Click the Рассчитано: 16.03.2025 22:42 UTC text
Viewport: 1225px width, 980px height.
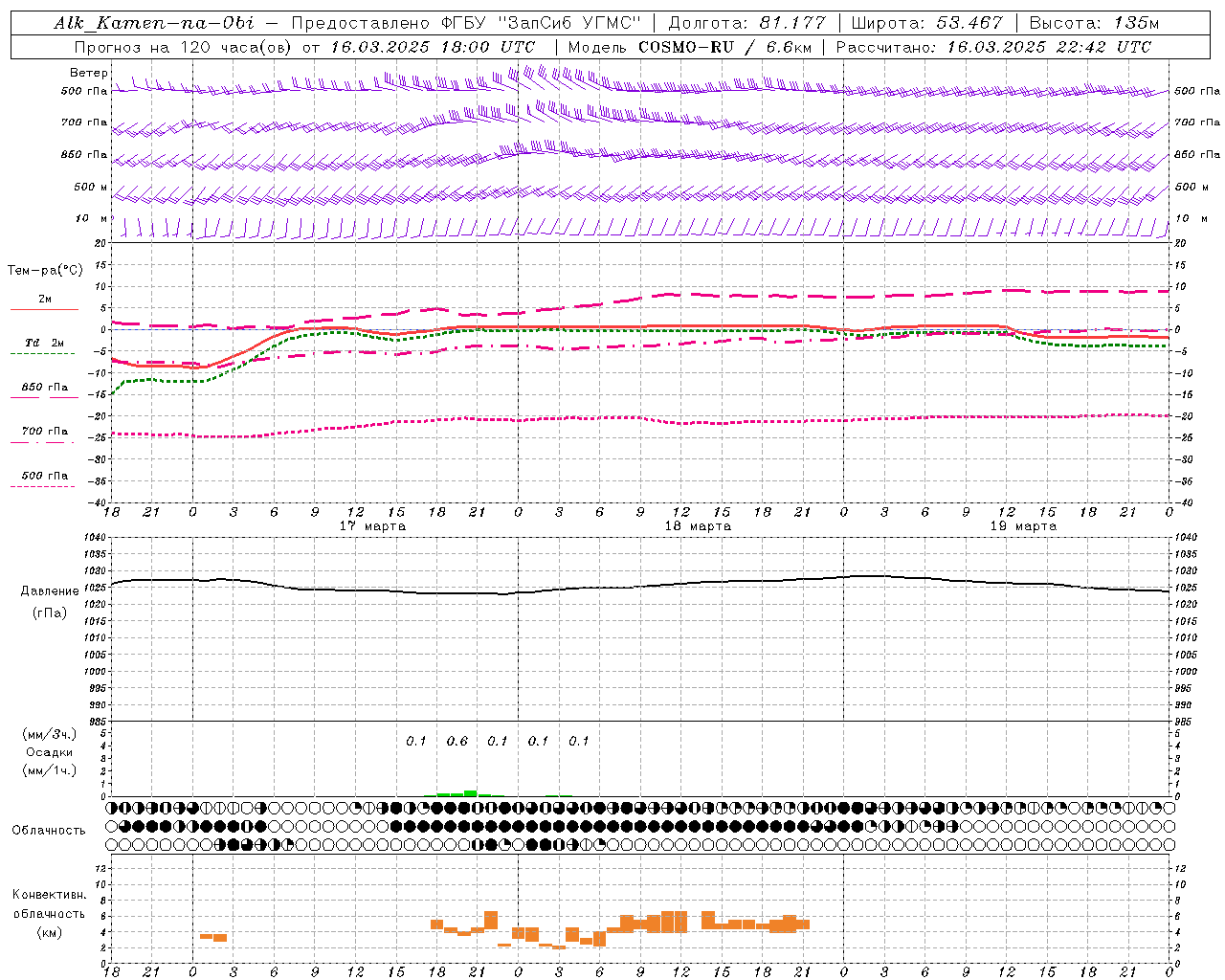click(x=993, y=47)
